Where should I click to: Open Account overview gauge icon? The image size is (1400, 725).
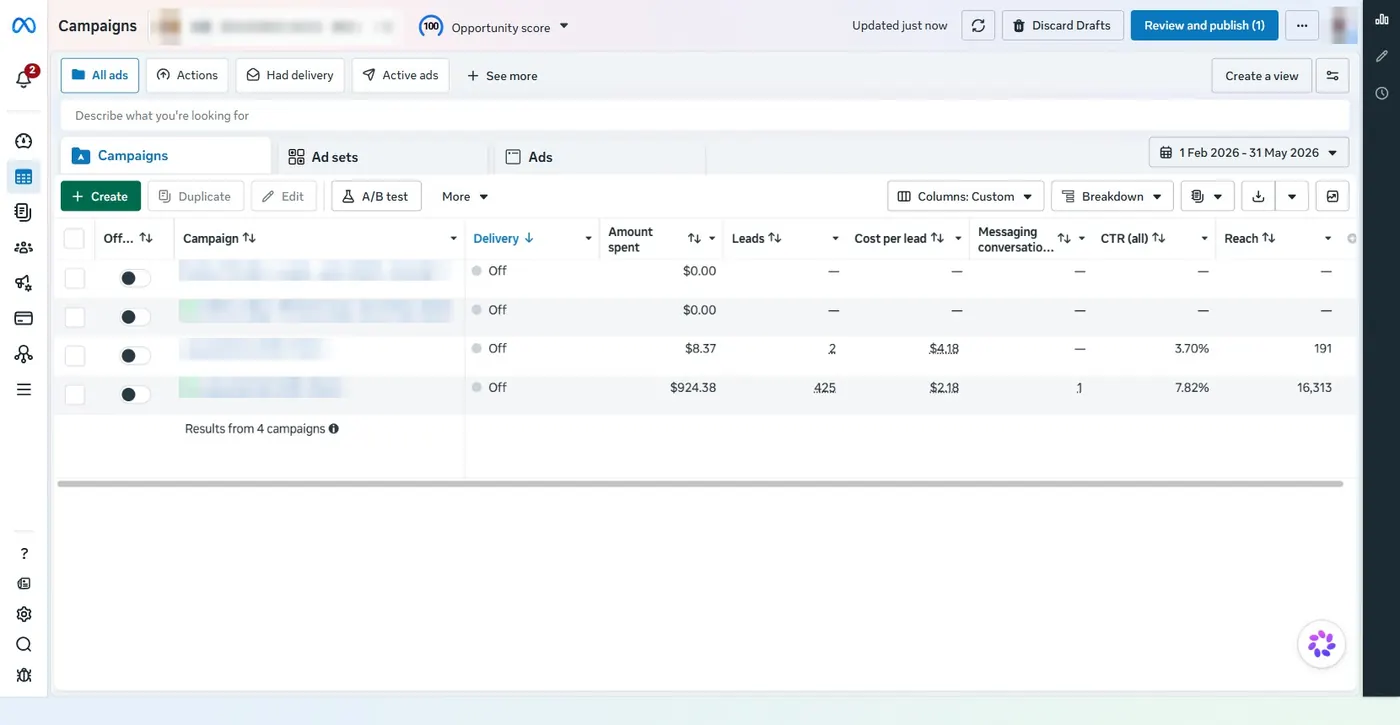pos(24,141)
